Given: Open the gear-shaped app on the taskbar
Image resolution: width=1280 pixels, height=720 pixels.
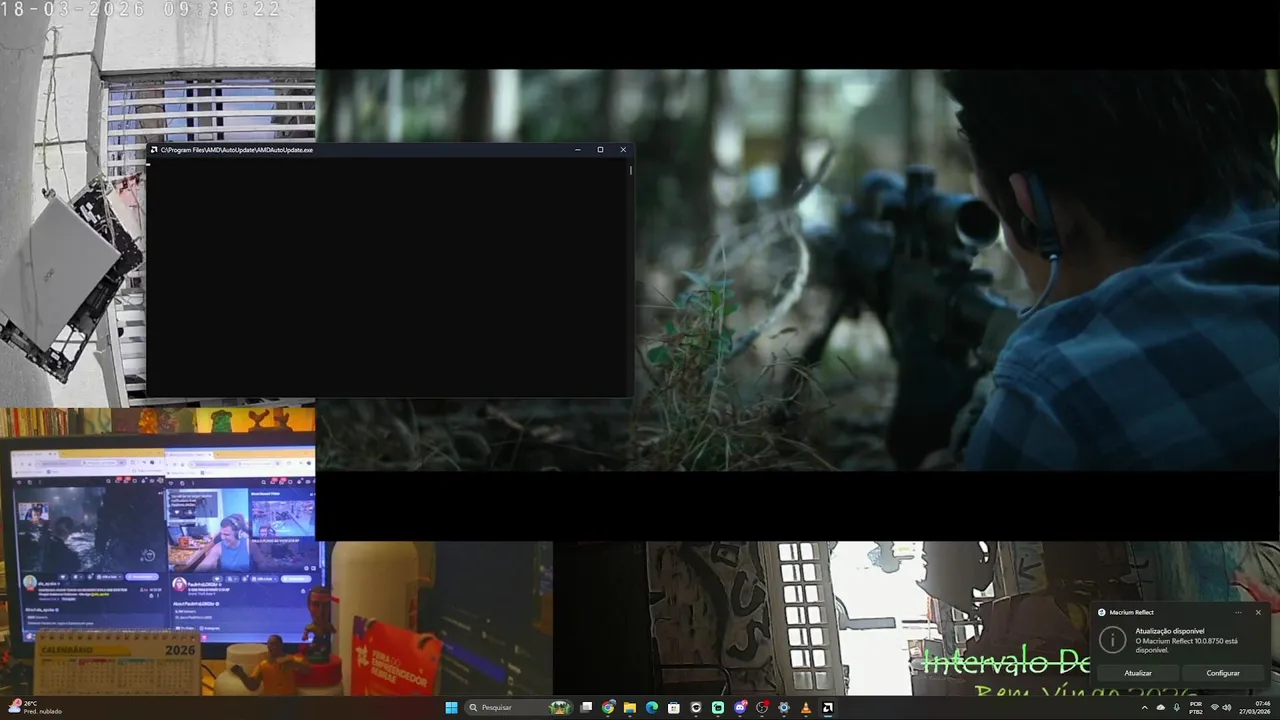Looking at the screenshot, I should point(783,707).
